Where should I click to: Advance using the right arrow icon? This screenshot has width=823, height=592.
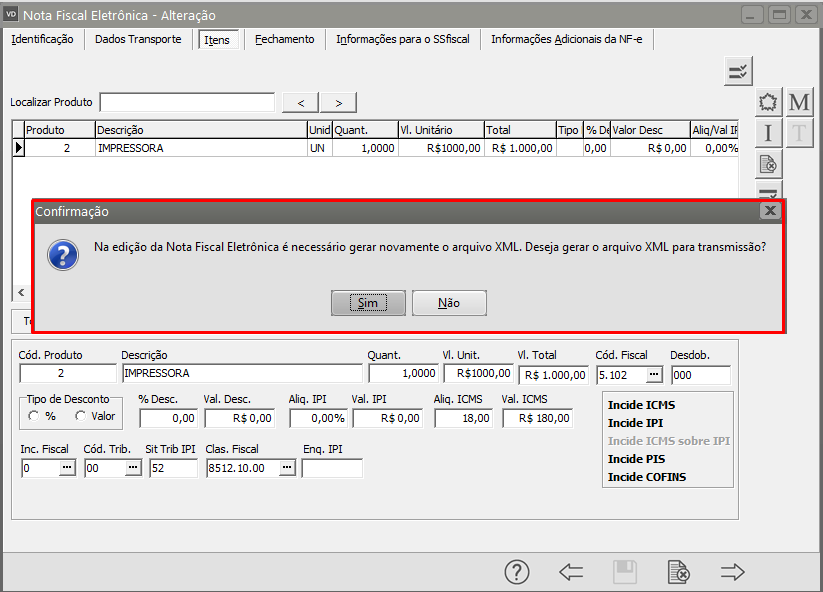(733, 571)
